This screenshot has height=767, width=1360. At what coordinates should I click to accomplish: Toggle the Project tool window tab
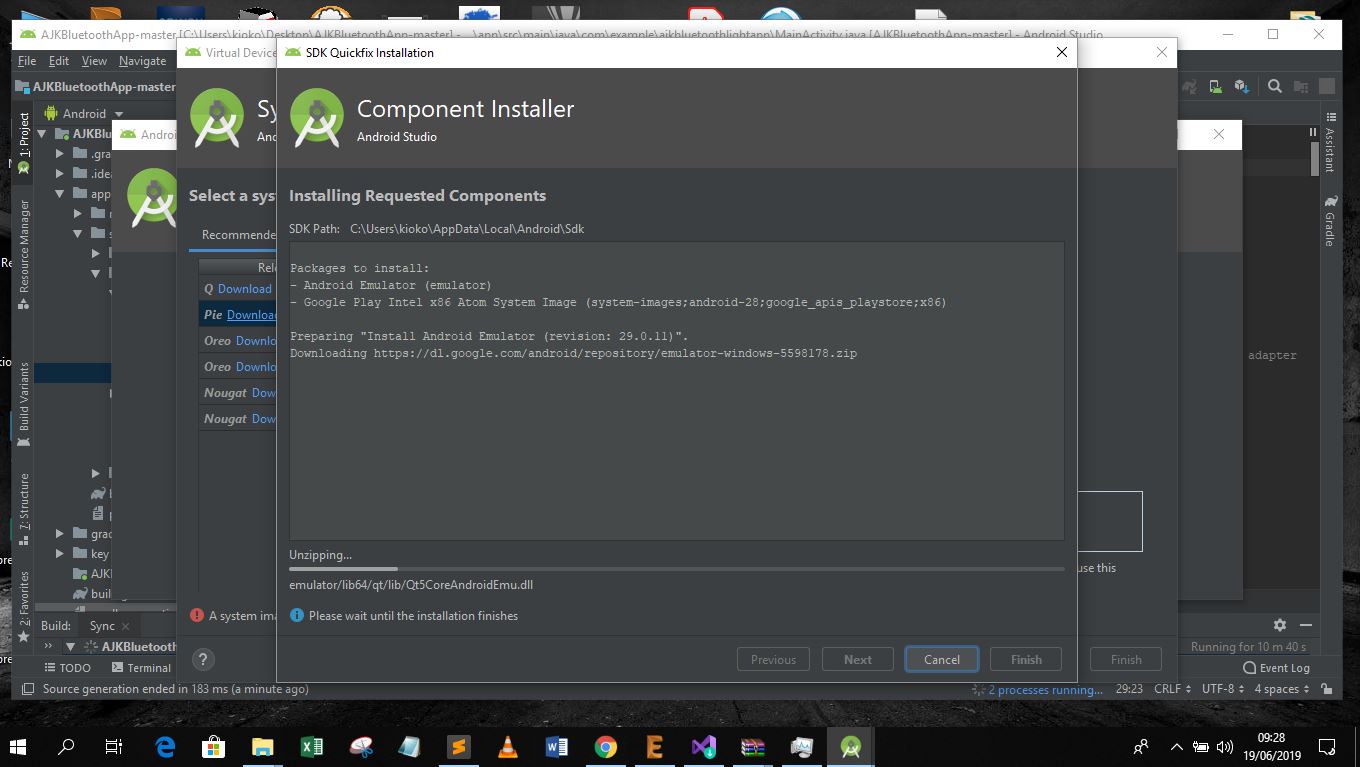24,142
